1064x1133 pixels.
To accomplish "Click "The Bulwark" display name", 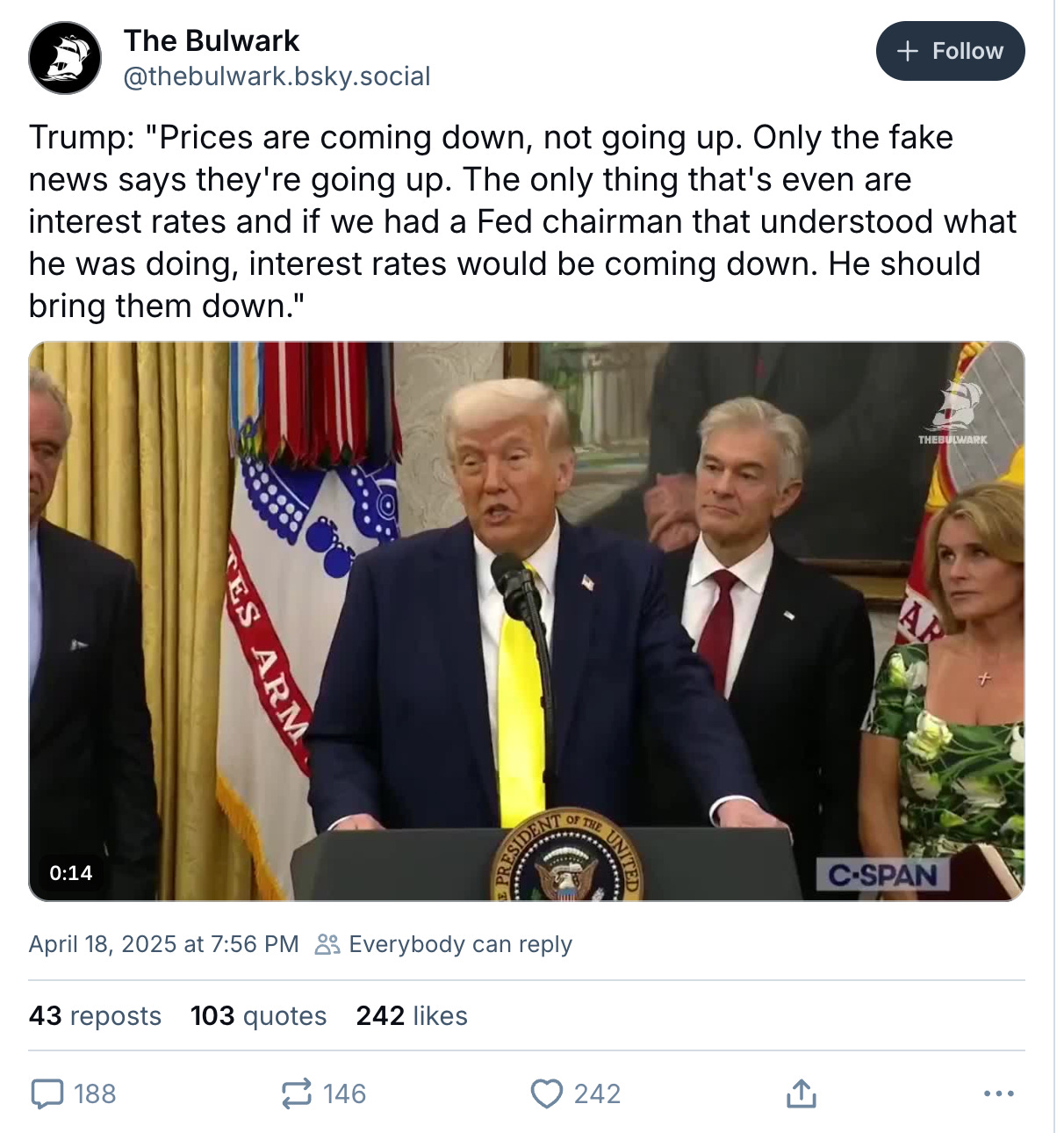I will pyautogui.click(x=212, y=40).
